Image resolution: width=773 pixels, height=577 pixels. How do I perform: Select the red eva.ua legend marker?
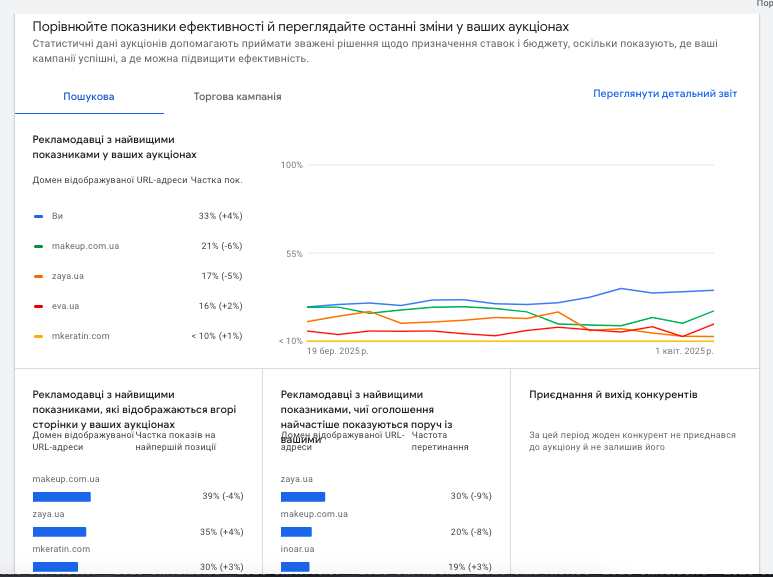click(x=38, y=306)
